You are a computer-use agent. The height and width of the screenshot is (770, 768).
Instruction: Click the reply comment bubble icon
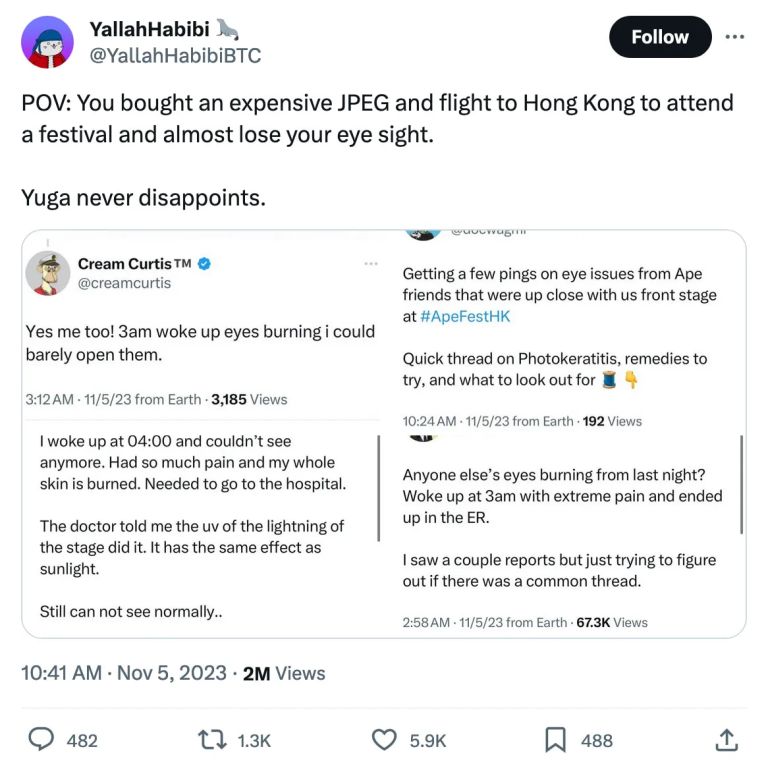click(40, 739)
